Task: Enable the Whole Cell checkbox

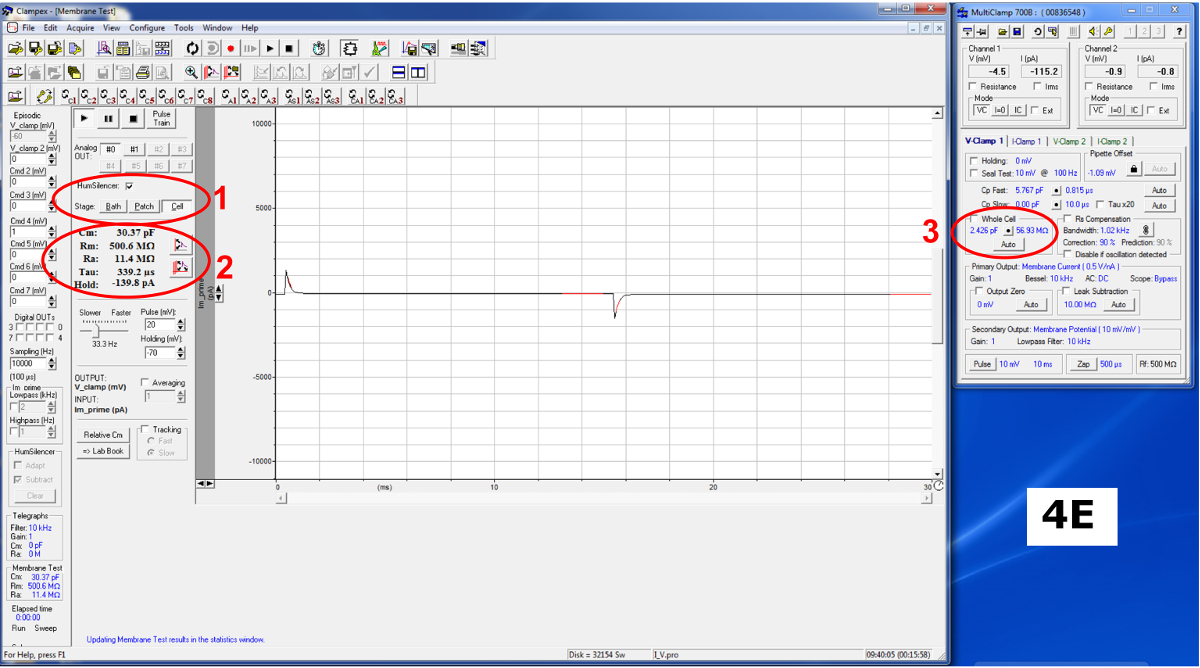Action: pos(975,219)
